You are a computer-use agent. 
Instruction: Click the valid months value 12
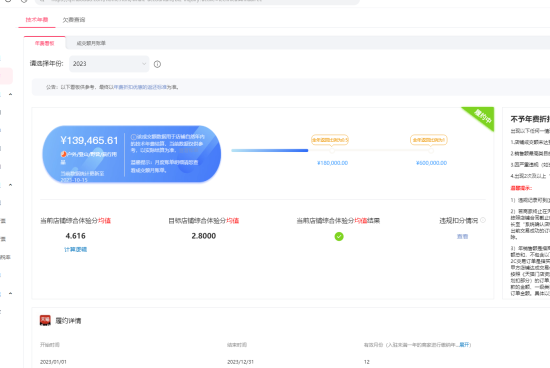point(367,362)
